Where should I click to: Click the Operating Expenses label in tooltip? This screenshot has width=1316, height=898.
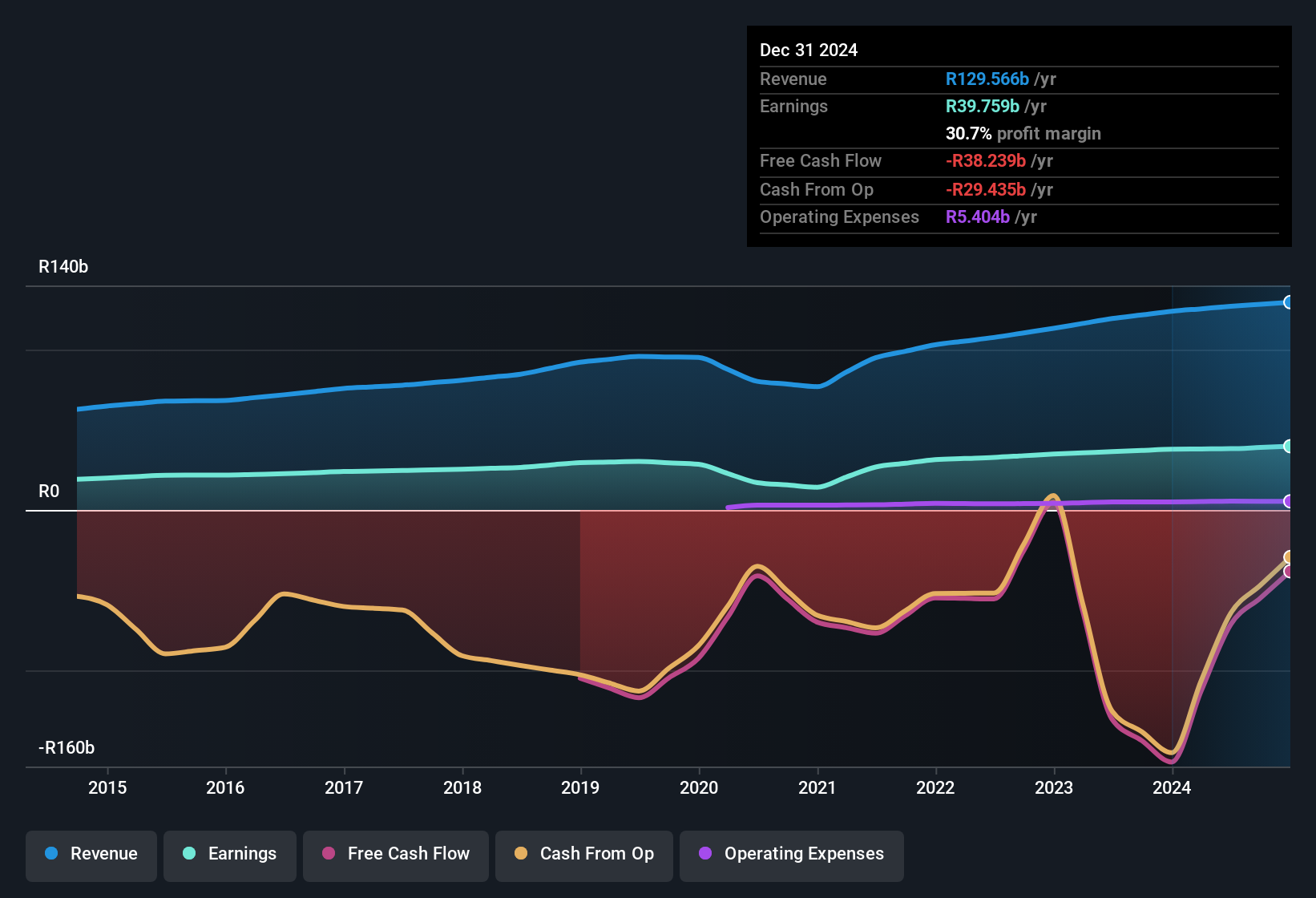[840, 216]
